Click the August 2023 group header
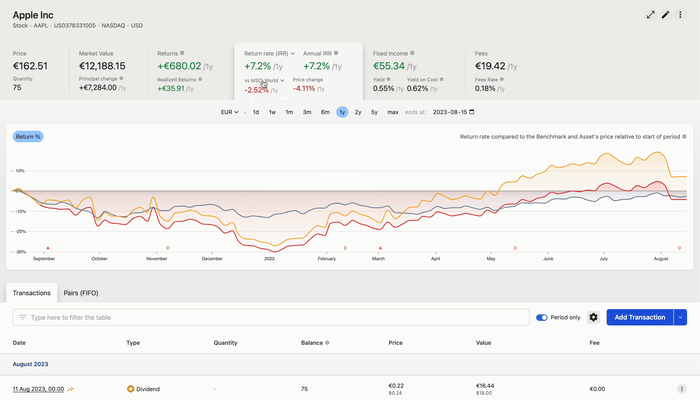This screenshot has width=700, height=400. [30, 364]
